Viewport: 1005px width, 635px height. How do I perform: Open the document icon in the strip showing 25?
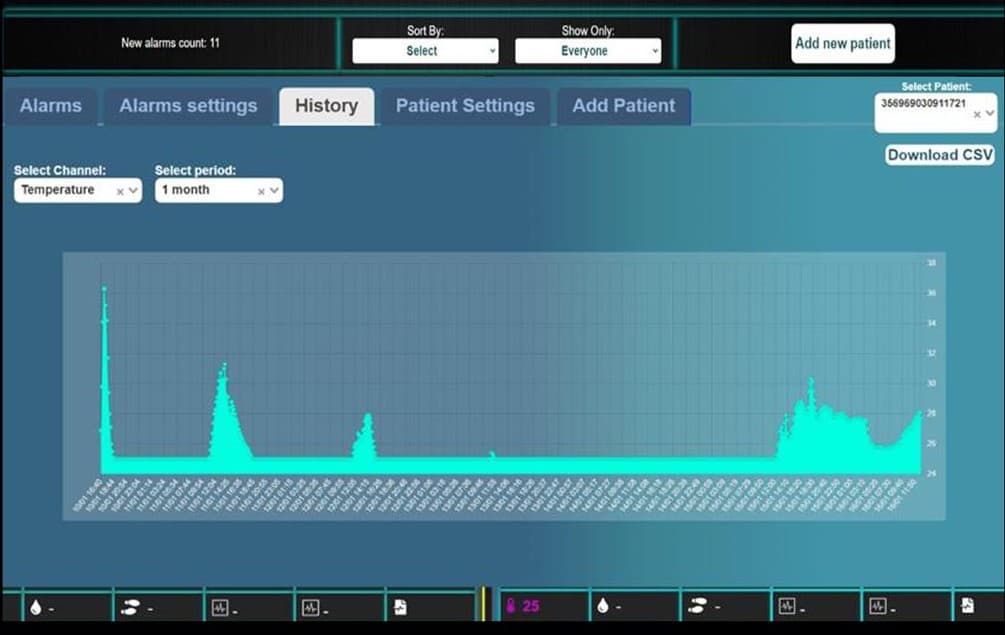coord(967,606)
